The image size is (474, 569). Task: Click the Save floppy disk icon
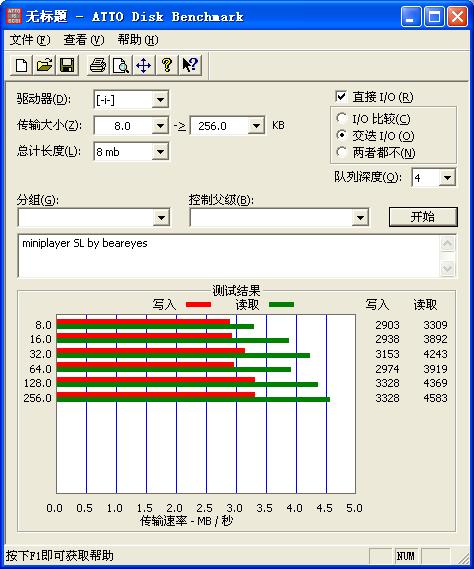click(67, 65)
